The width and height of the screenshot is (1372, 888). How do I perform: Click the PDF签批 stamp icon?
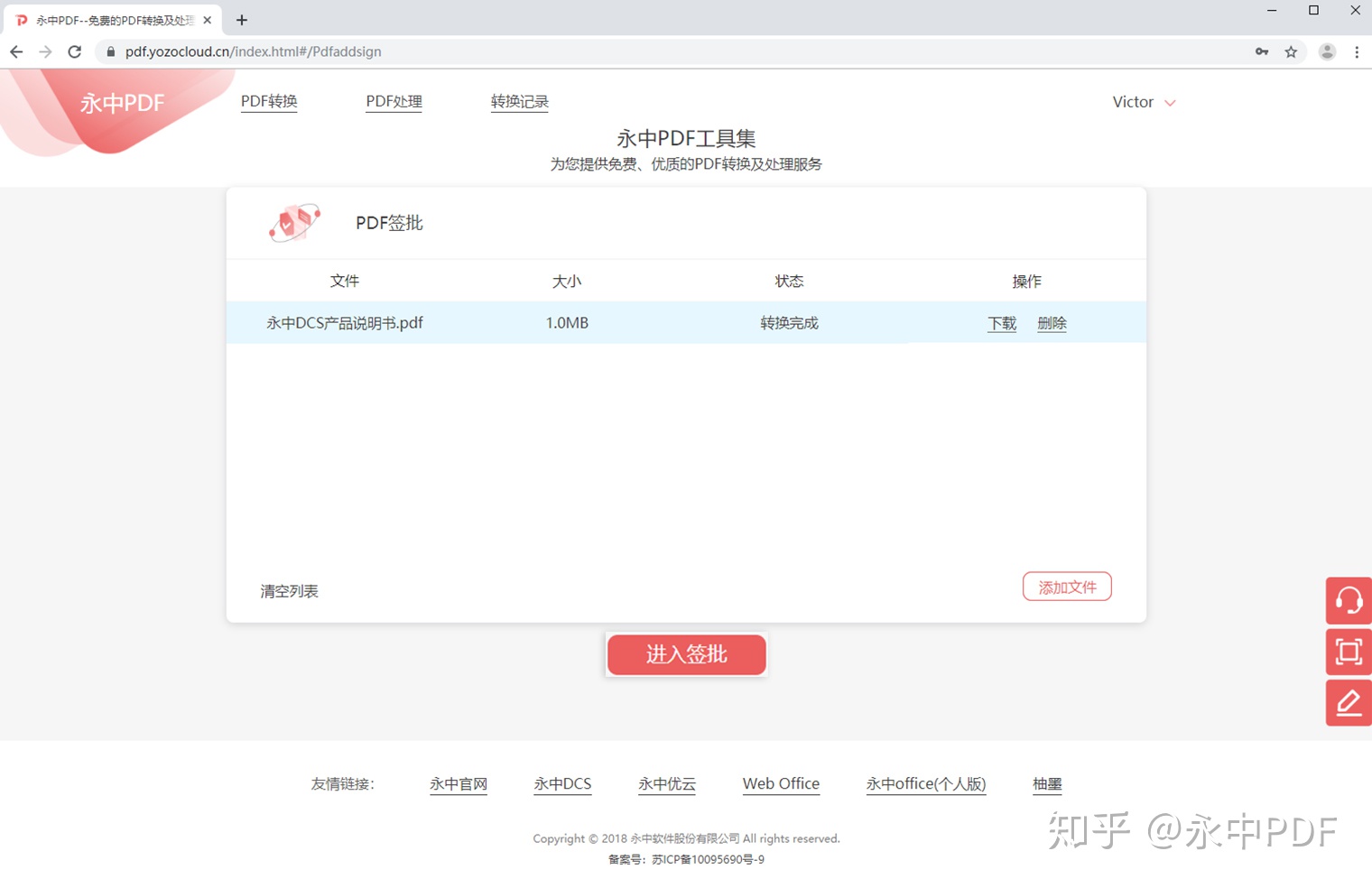point(294,223)
